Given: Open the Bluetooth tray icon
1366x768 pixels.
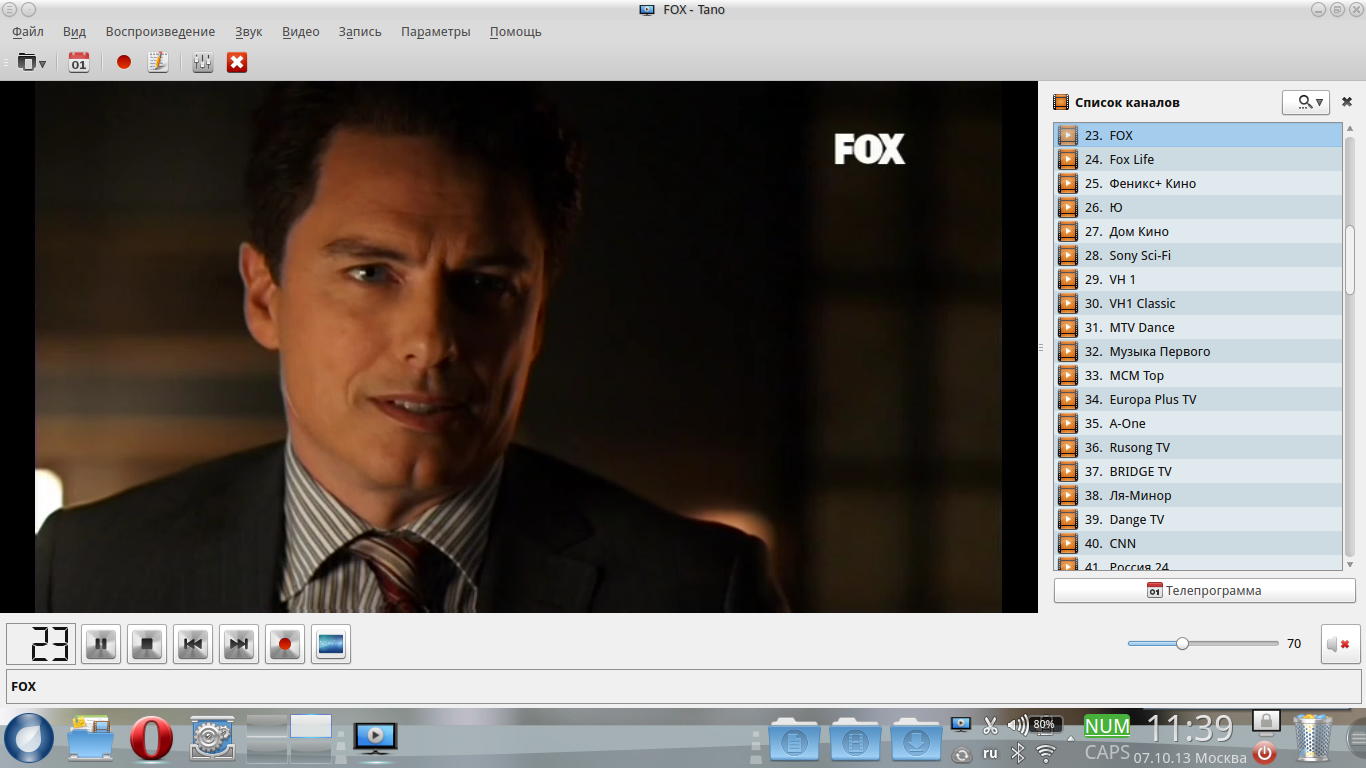Looking at the screenshot, I should click(x=1018, y=753).
